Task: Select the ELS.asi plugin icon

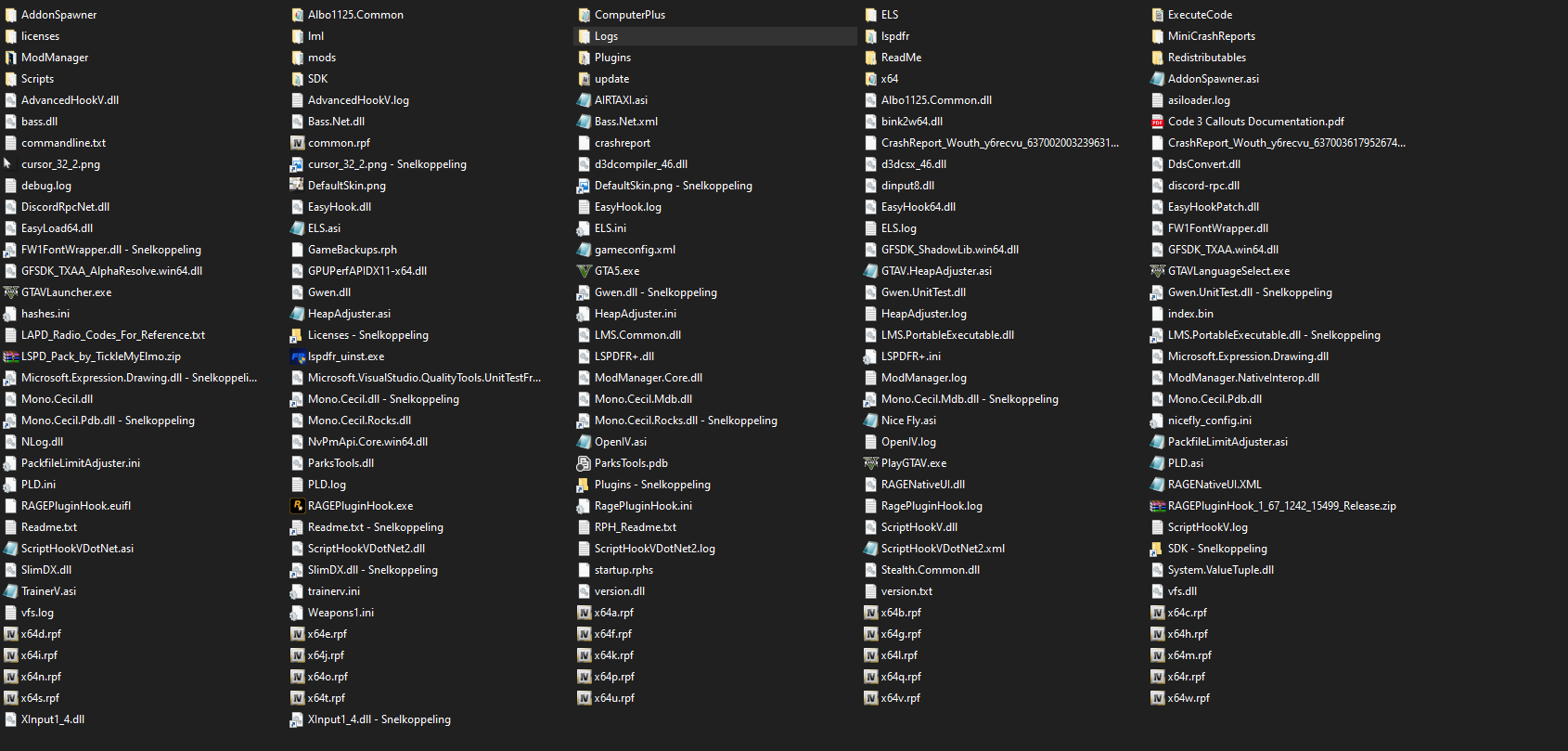Action: tap(297, 228)
